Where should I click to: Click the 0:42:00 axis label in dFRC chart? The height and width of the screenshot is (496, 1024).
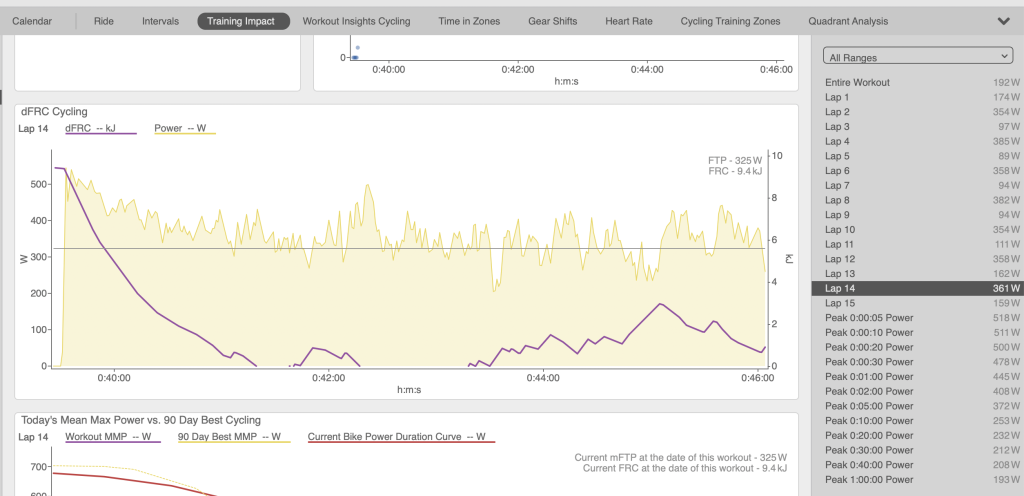tap(328, 377)
